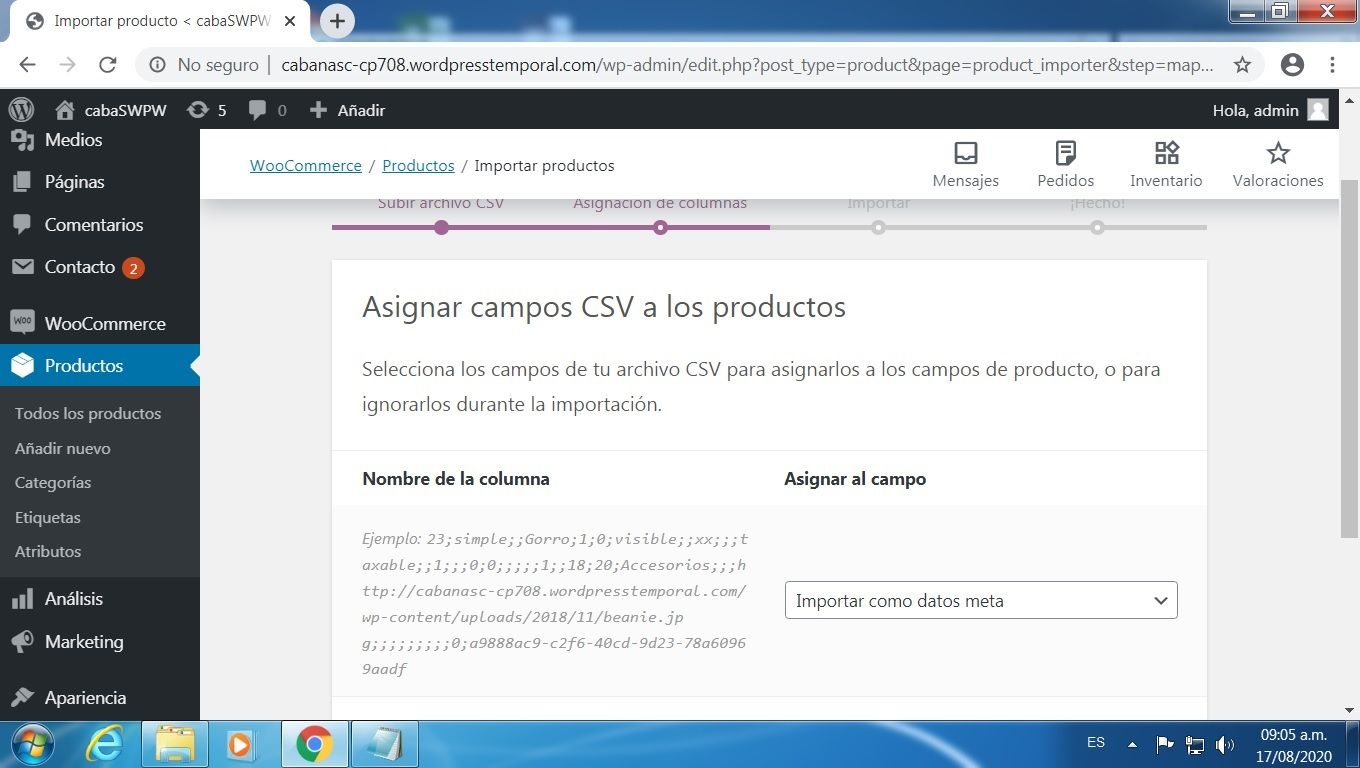Click the admin avatar image

[x=1318, y=110]
